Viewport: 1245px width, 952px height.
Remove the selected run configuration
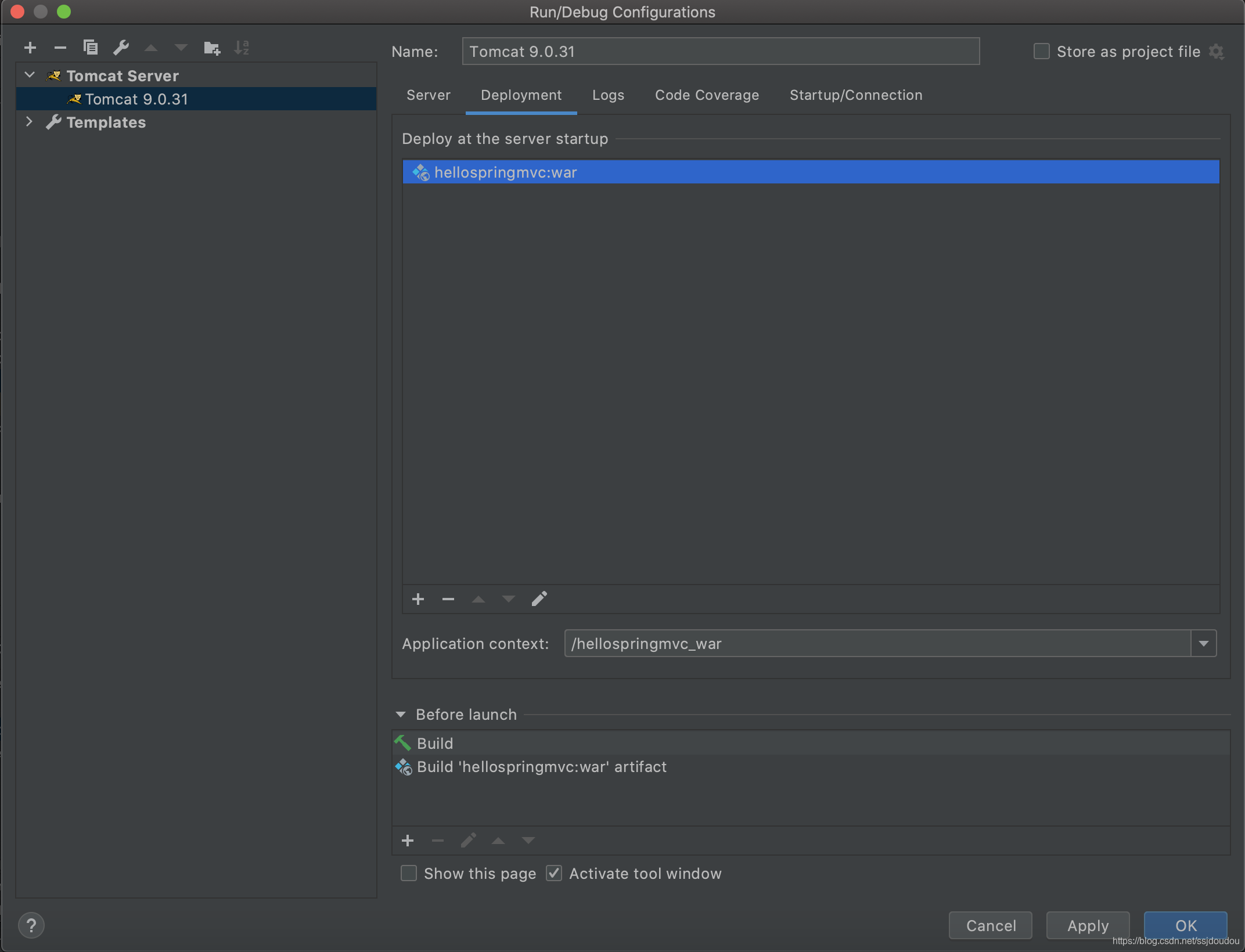tap(60, 48)
